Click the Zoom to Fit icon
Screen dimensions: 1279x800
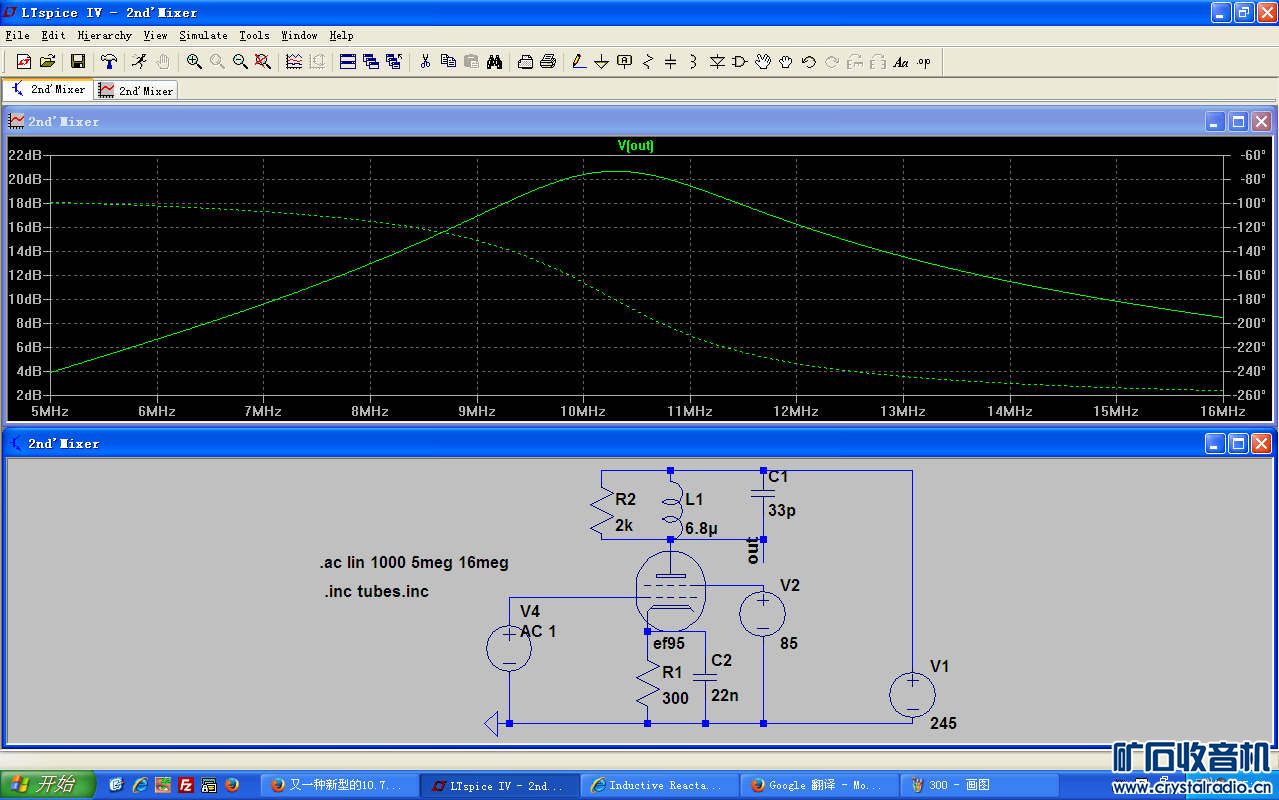click(263, 62)
